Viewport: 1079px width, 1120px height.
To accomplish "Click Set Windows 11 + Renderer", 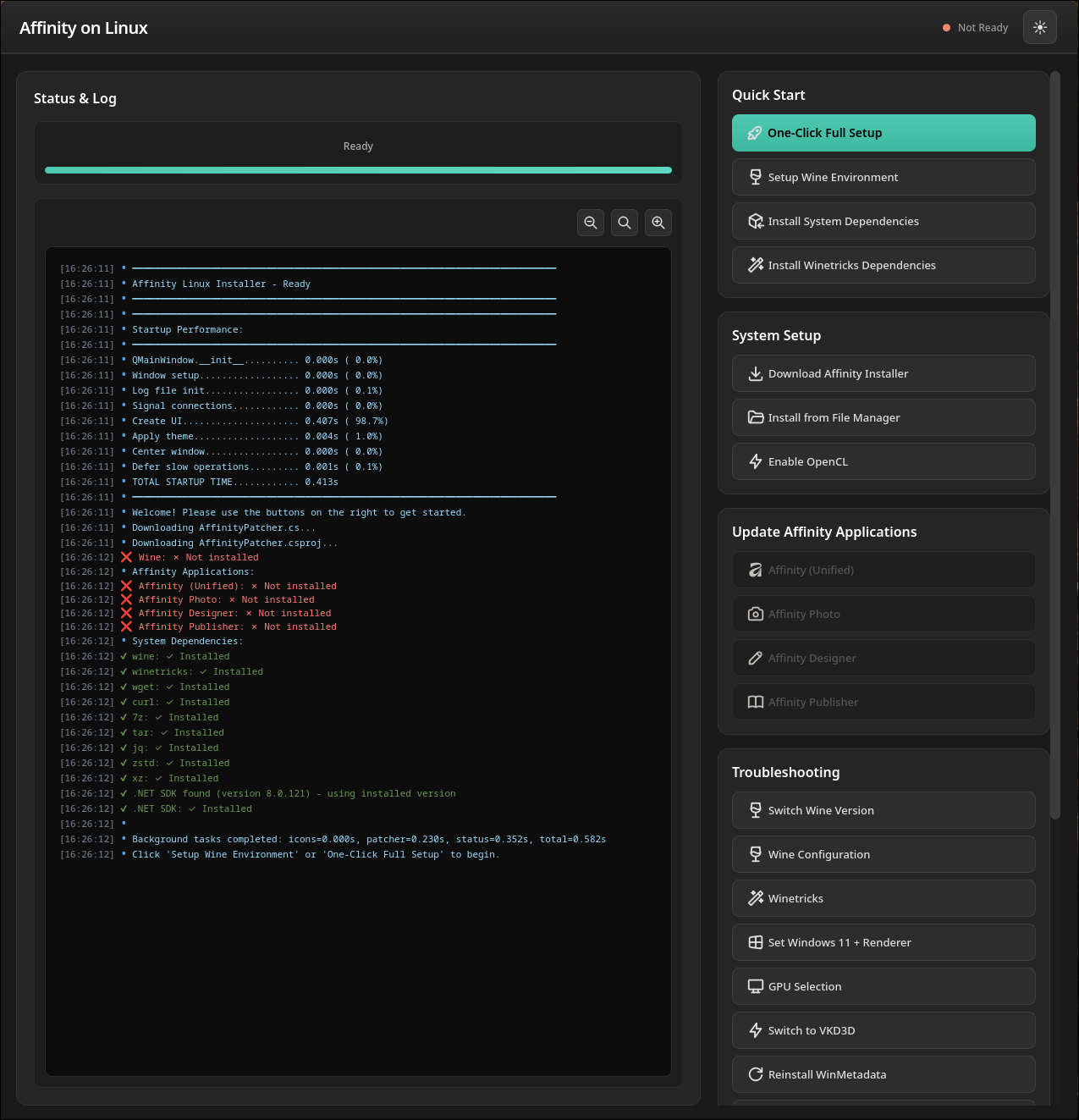I will click(x=883, y=942).
